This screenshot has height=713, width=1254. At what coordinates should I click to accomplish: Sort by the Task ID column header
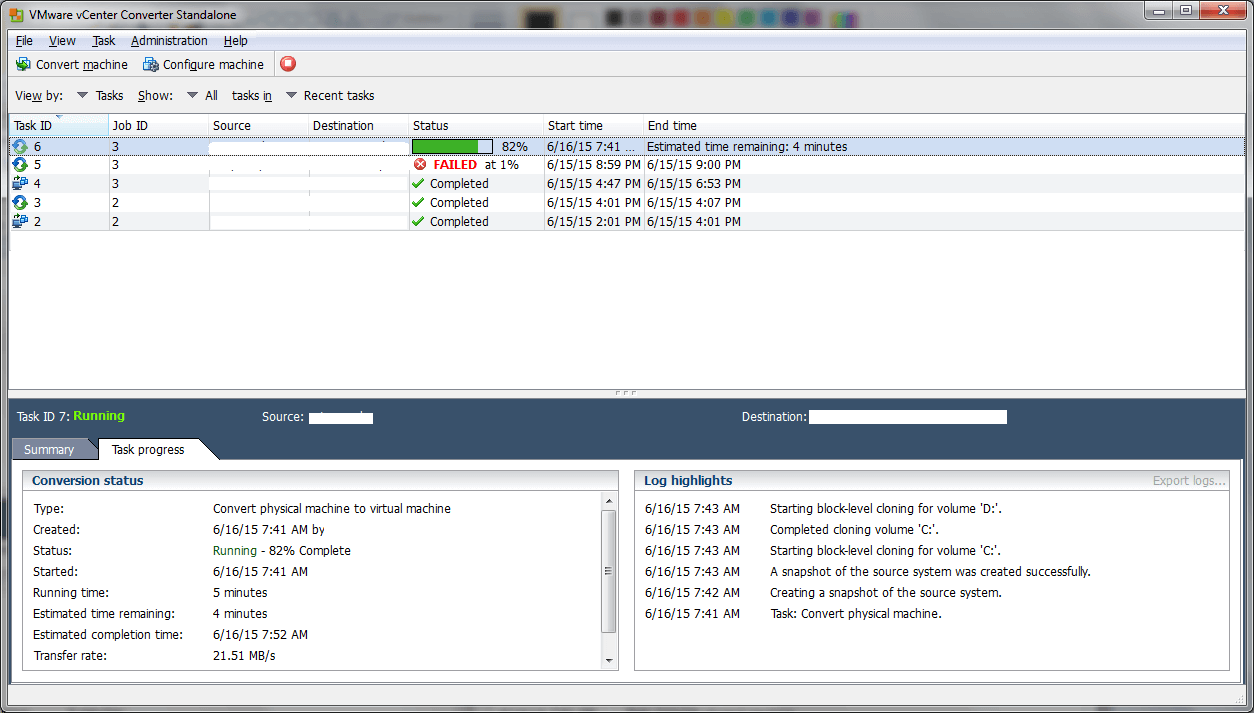click(59, 126)
